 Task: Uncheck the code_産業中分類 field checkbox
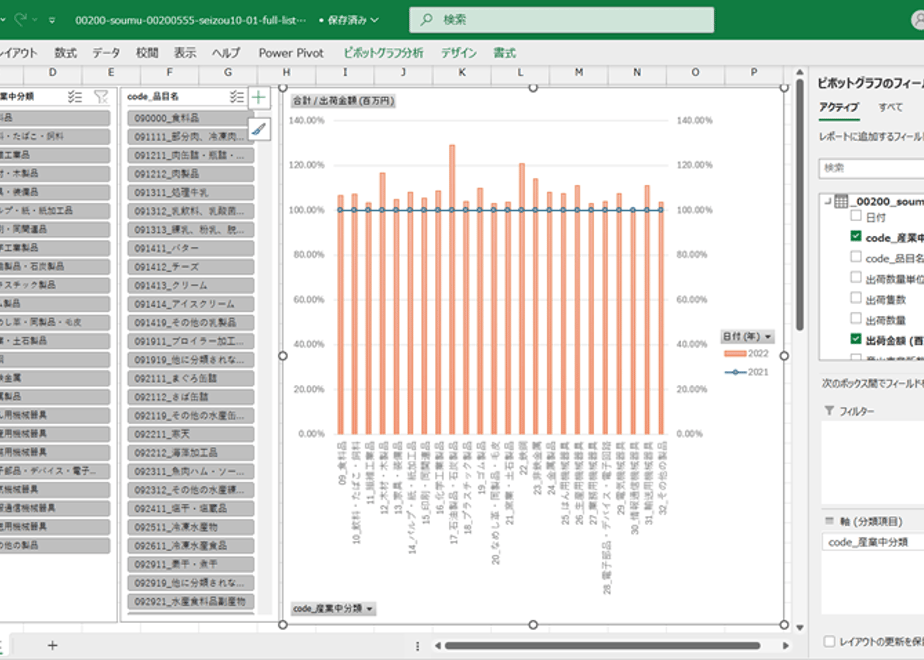[x=856, y=236]
